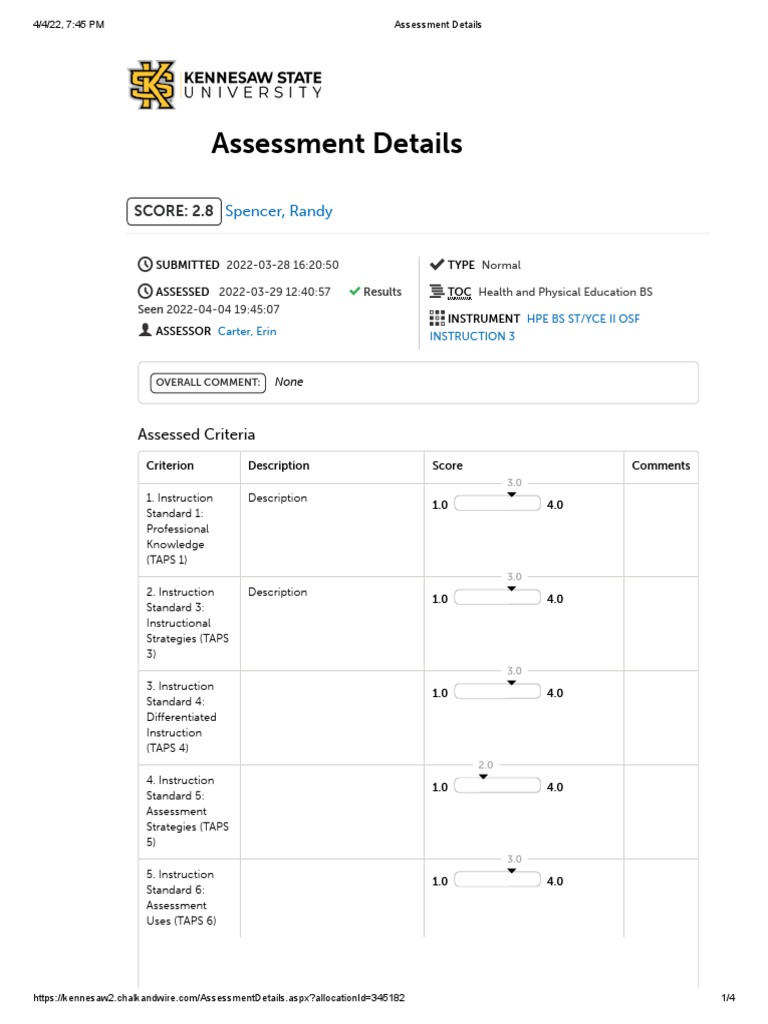Click the grid icon beside INSTRUMENT

[x=437, y=318]
